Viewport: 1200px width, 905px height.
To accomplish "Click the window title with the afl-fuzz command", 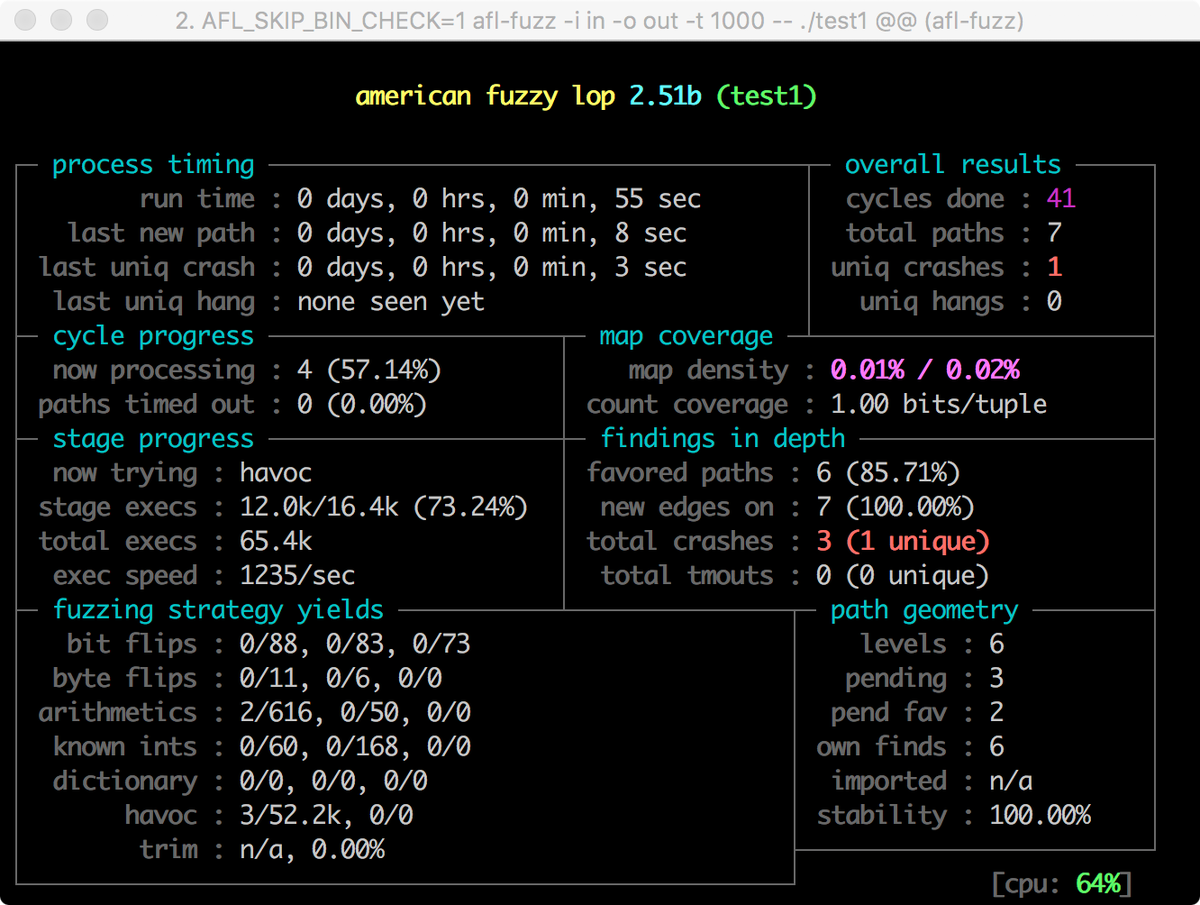I will [x=599, y=20].
